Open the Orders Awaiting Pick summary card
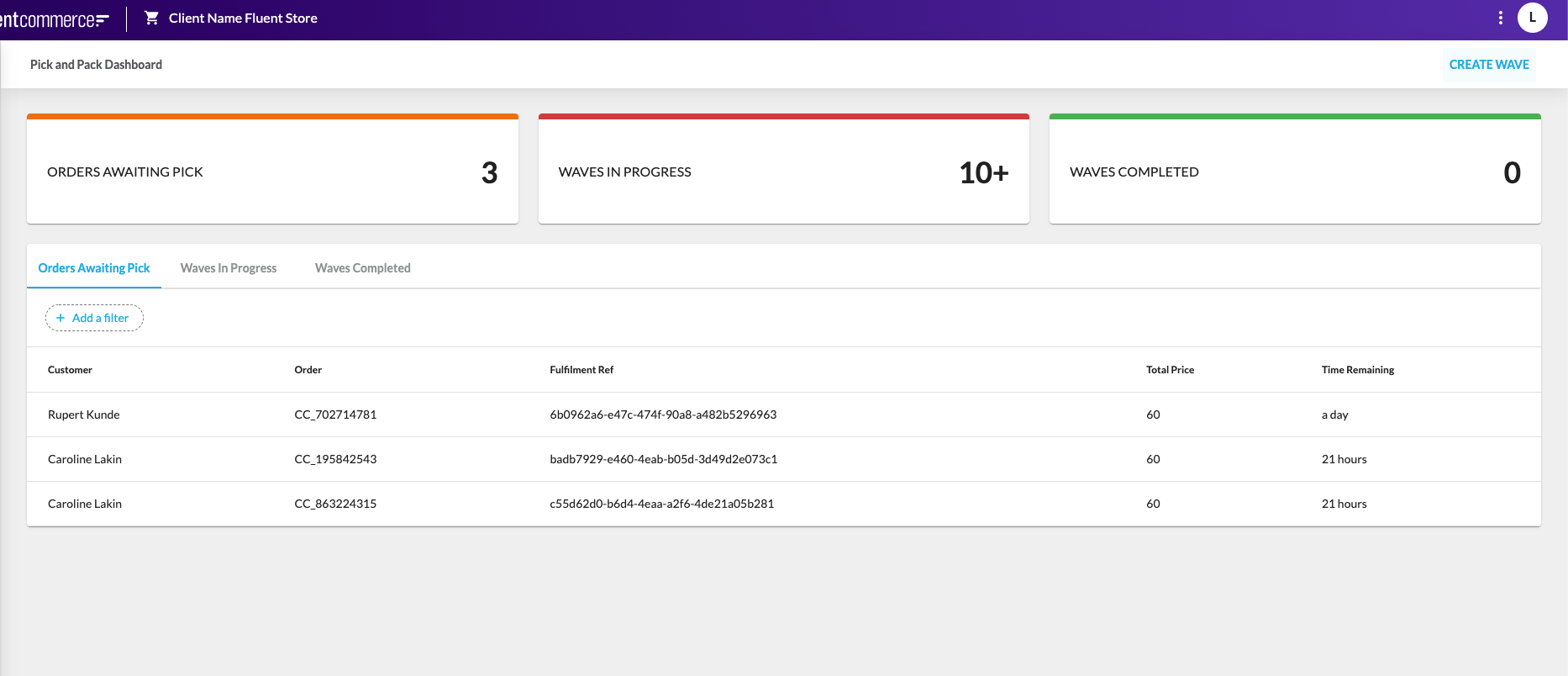This screenshot has width=1568, height=676. click(272, 171)
